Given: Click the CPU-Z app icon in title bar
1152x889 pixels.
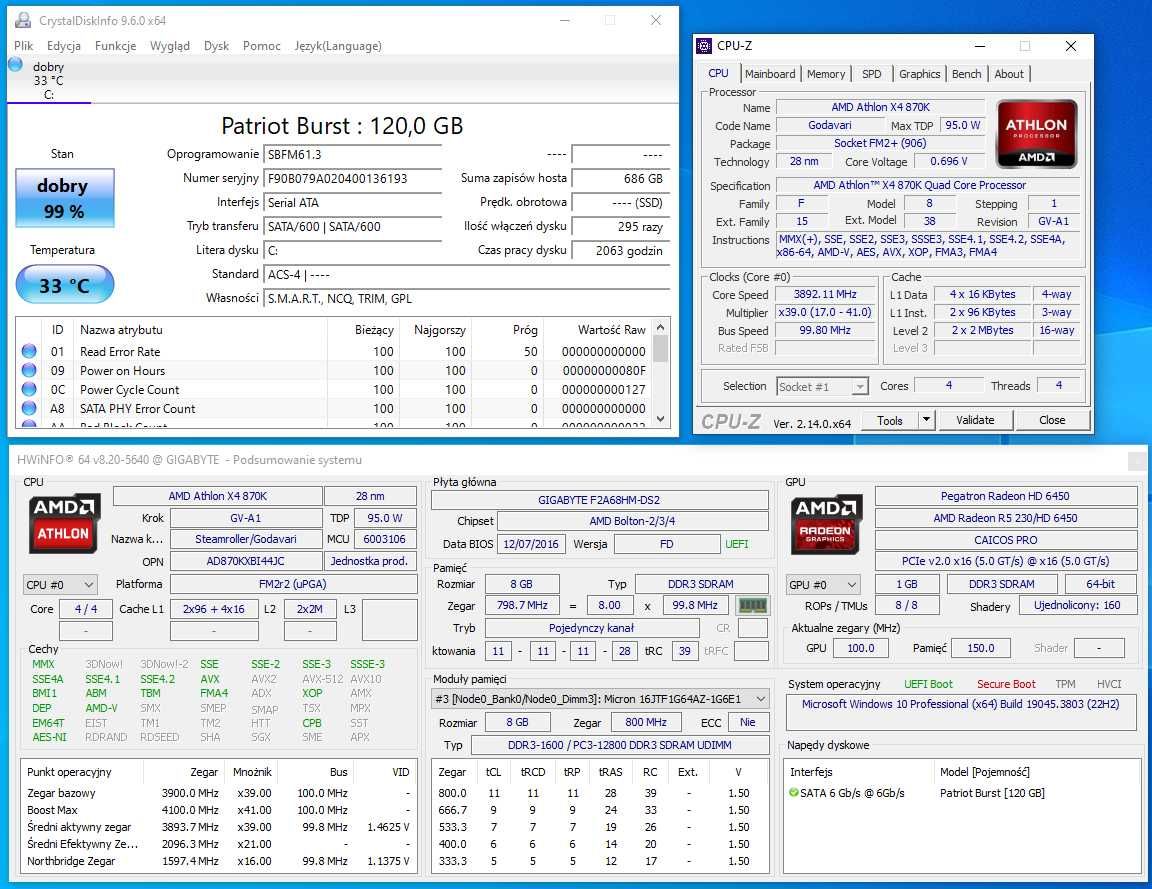Looking at the screenshot, I should [x=704, y=46].
